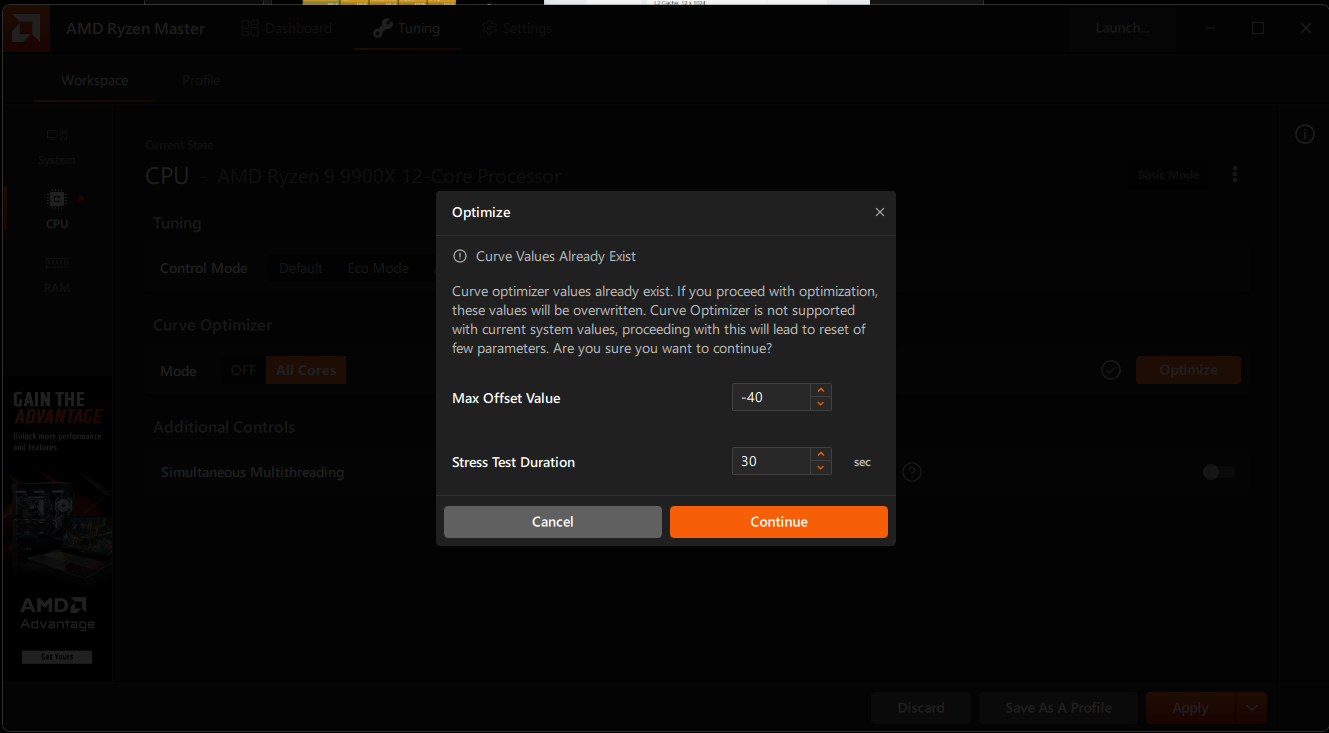Minimize the Ryzen Master window
1329x733 pixels.
(x=1210, y=28)
